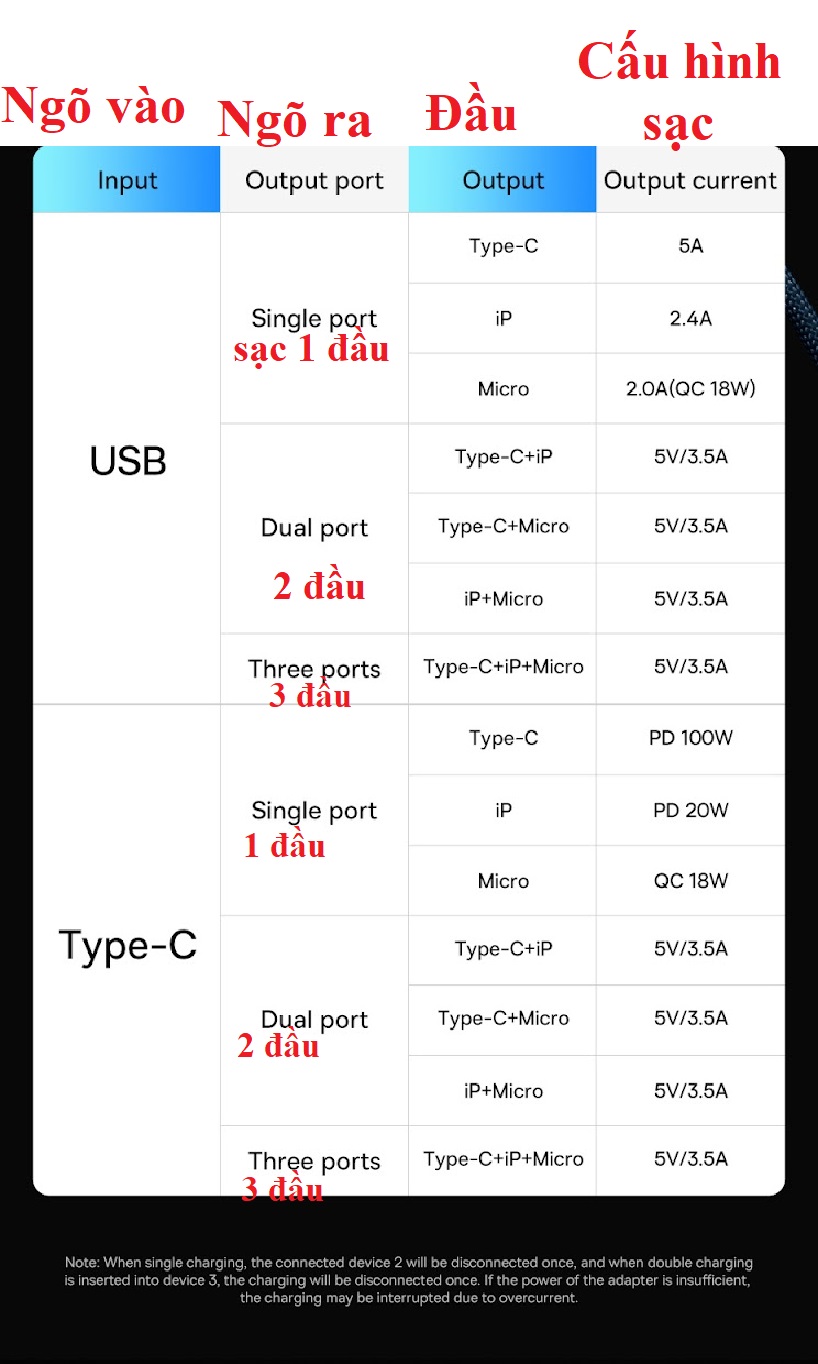The width and height of the screenshot is (818, 1364).
Task: Click the 2.0A(QC 18W) cell
Action: [x=690, y=388]
